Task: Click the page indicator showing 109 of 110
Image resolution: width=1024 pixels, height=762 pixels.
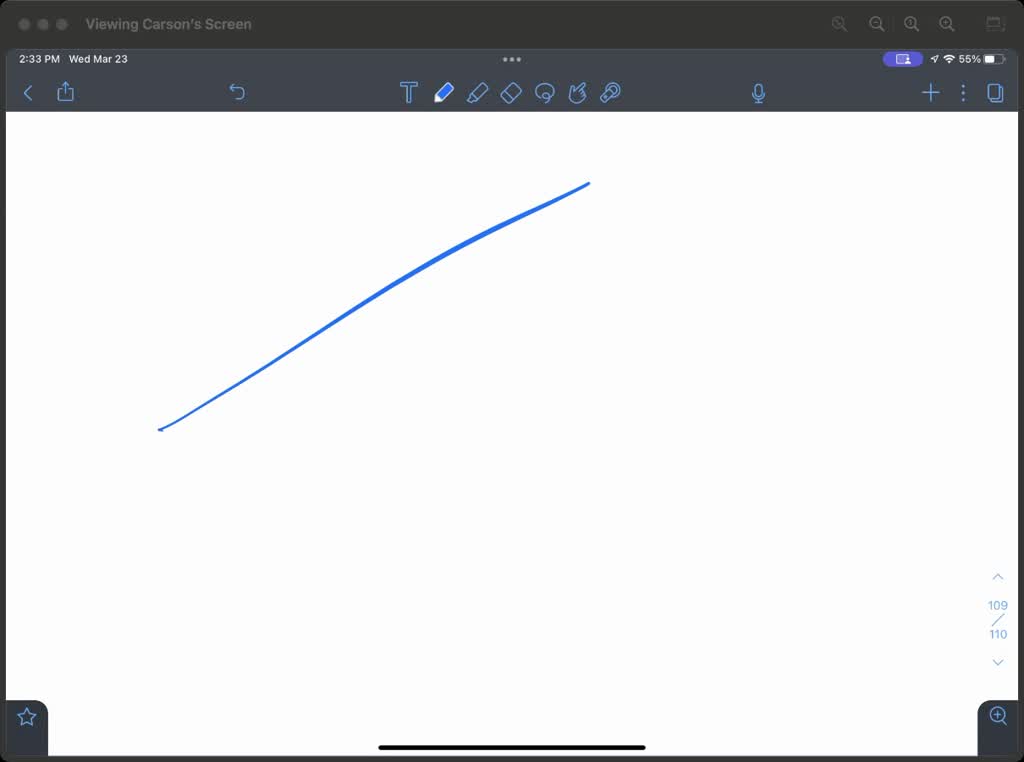Action: (x=997, y=619)
